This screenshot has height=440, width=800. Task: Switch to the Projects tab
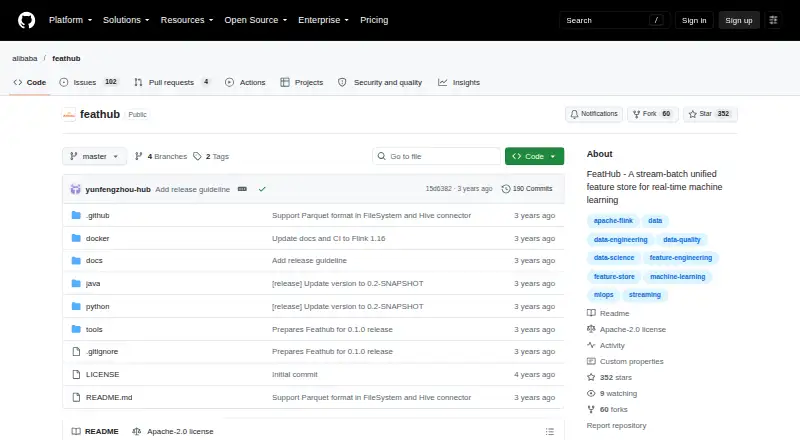(302, 82)
